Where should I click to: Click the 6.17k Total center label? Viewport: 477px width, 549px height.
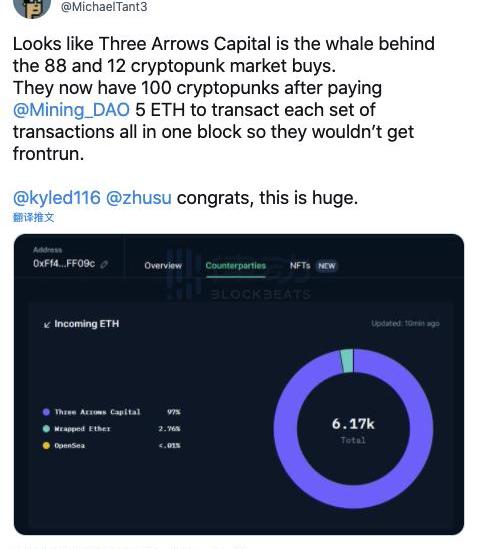tap(353, 430)
